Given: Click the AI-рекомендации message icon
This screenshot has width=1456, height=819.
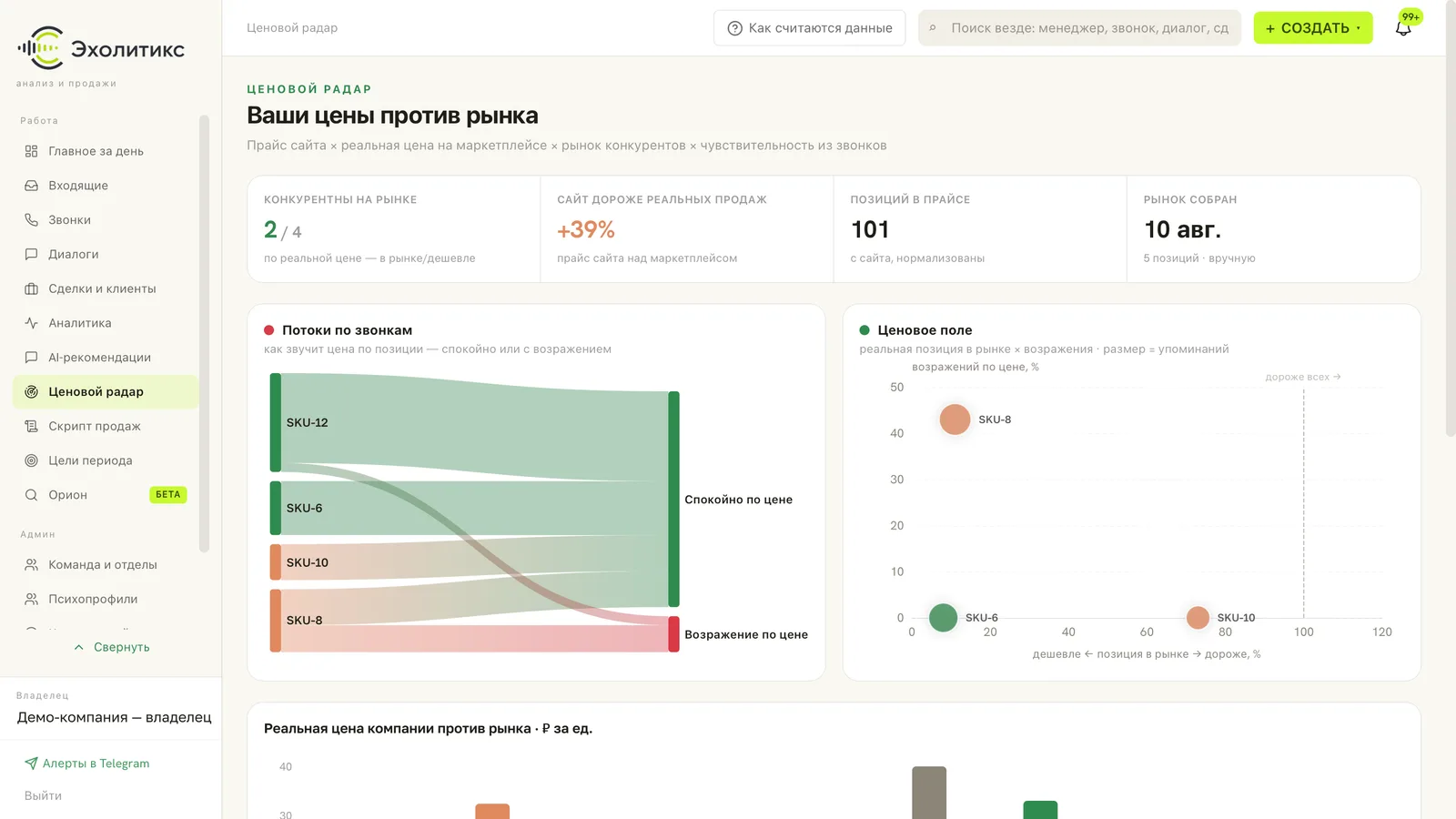Looking at the screenshot, I should 31,358.
